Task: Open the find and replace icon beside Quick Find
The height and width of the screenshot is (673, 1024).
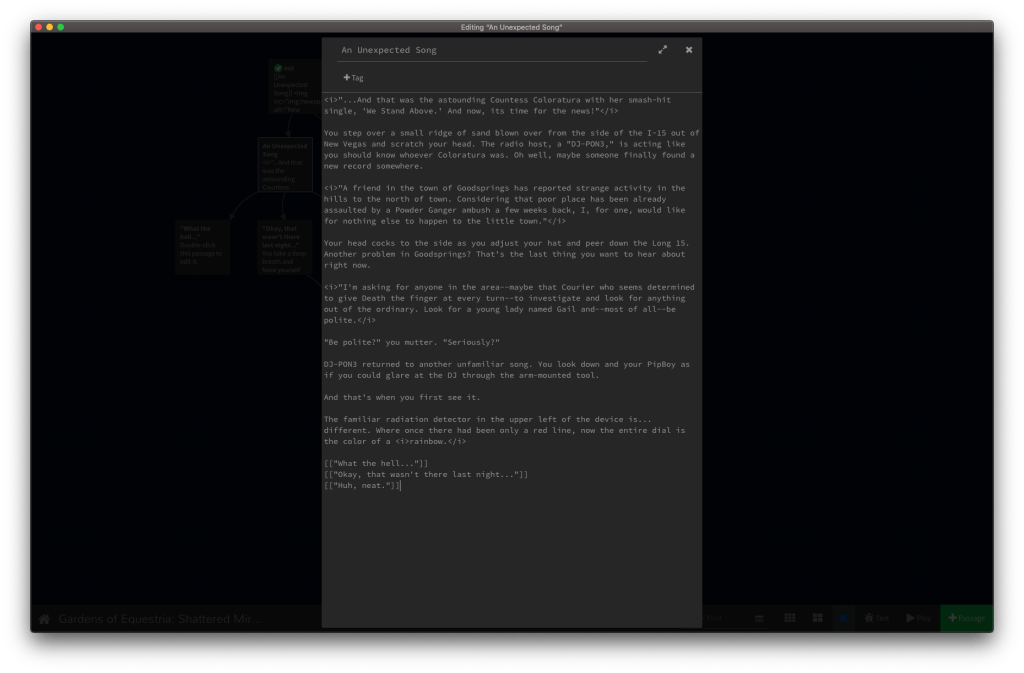Action: 760,619
